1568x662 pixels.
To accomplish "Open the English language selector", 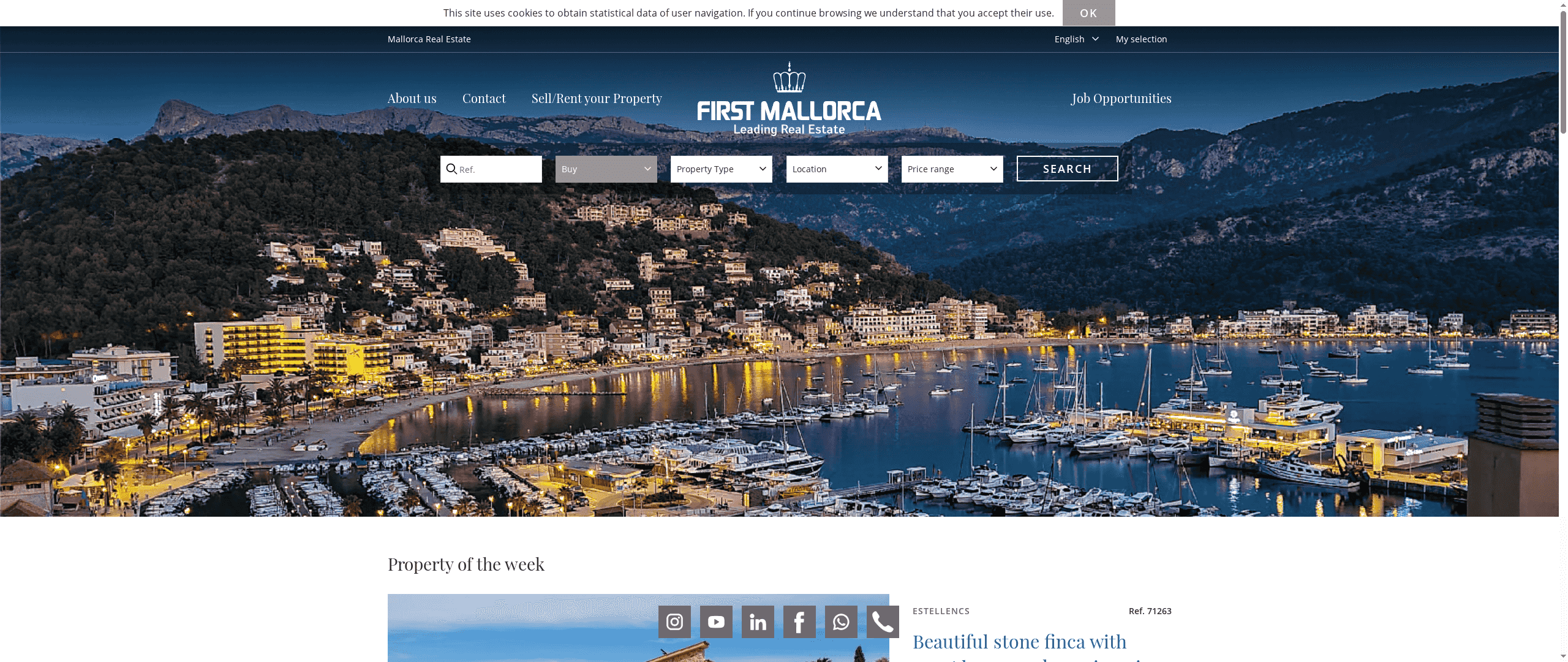I will coord(1076,39).
